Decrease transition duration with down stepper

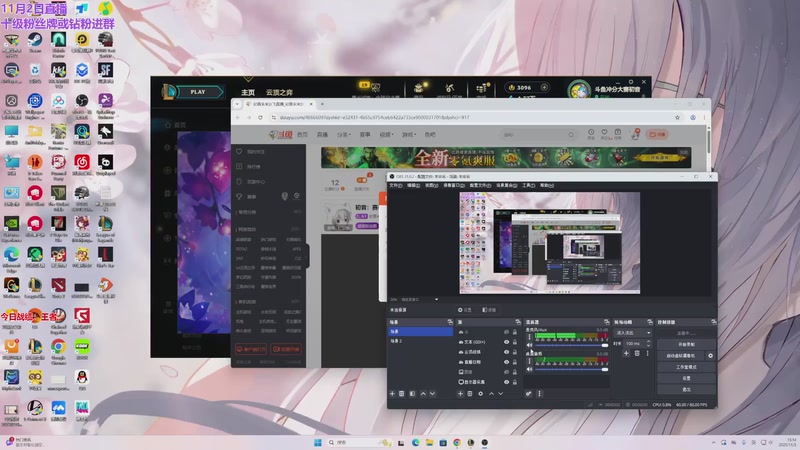[648, 345]
